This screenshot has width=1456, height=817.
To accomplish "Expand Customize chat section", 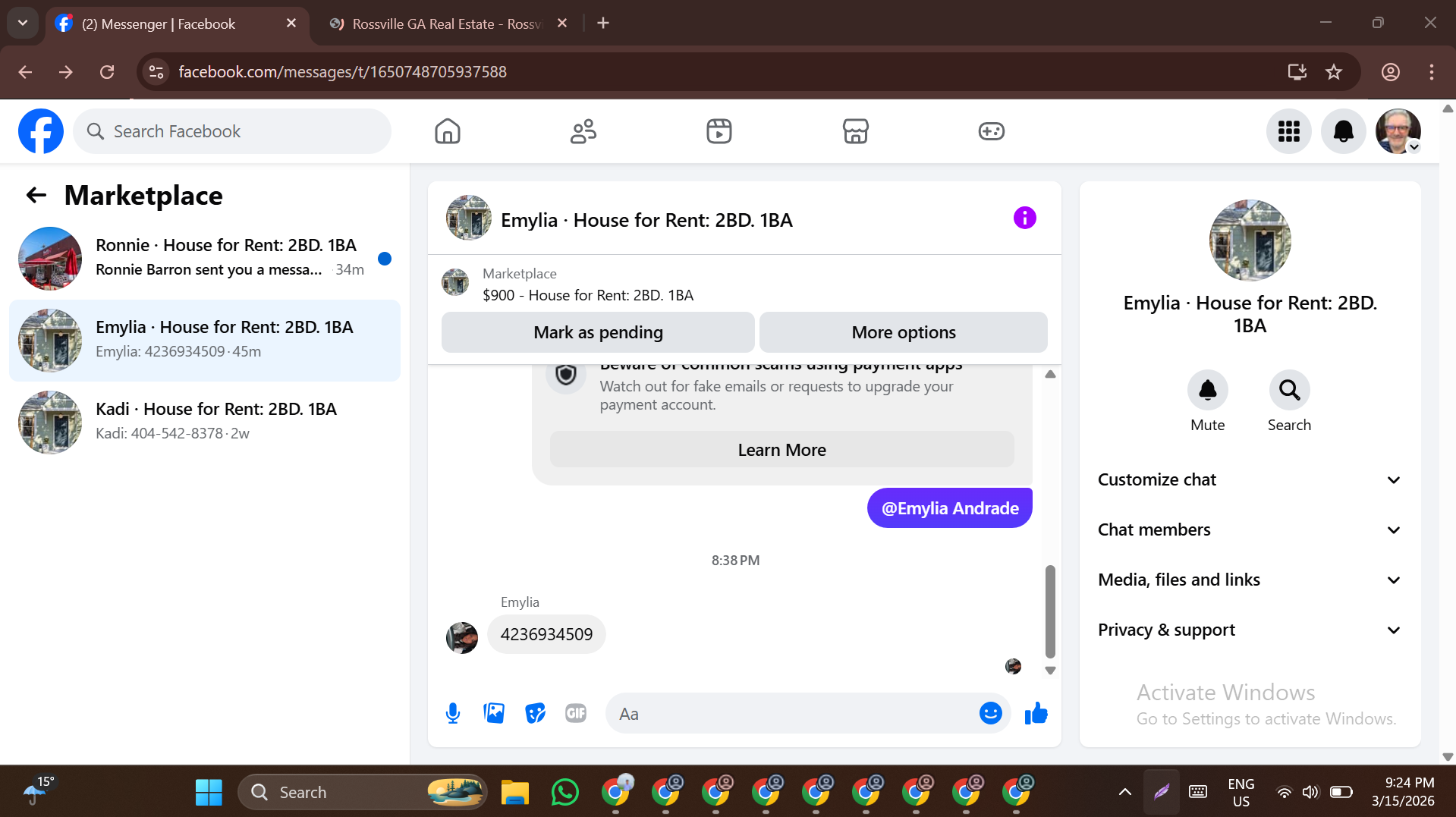I will point(1250,479).
